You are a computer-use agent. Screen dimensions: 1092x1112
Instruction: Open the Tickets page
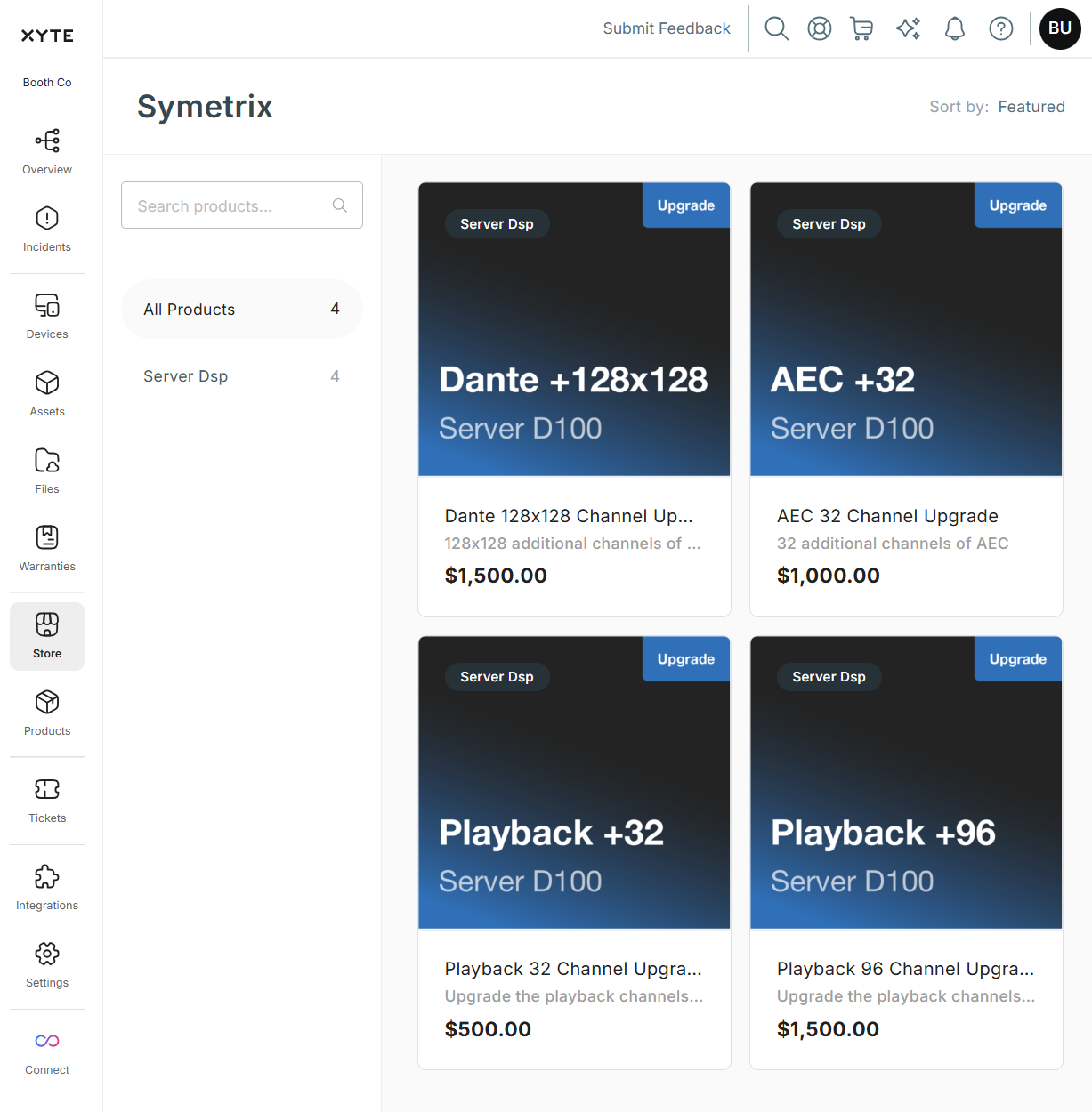tap(47, 800)
